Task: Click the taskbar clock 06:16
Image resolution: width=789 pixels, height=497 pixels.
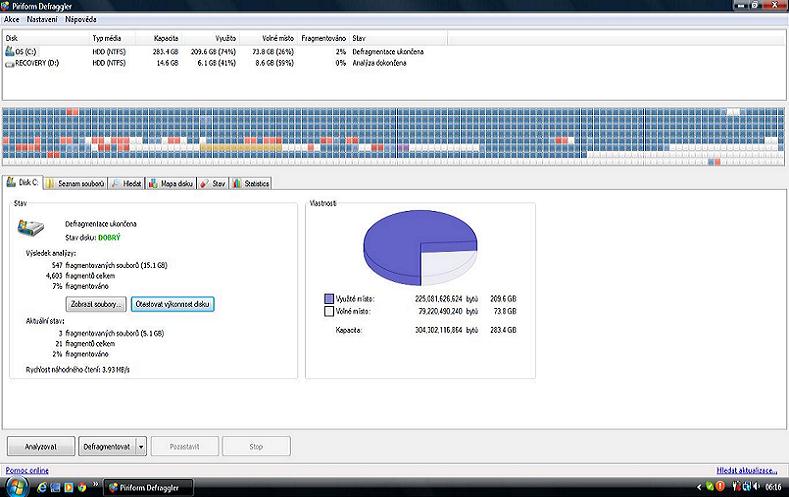Action: [773, 487]
